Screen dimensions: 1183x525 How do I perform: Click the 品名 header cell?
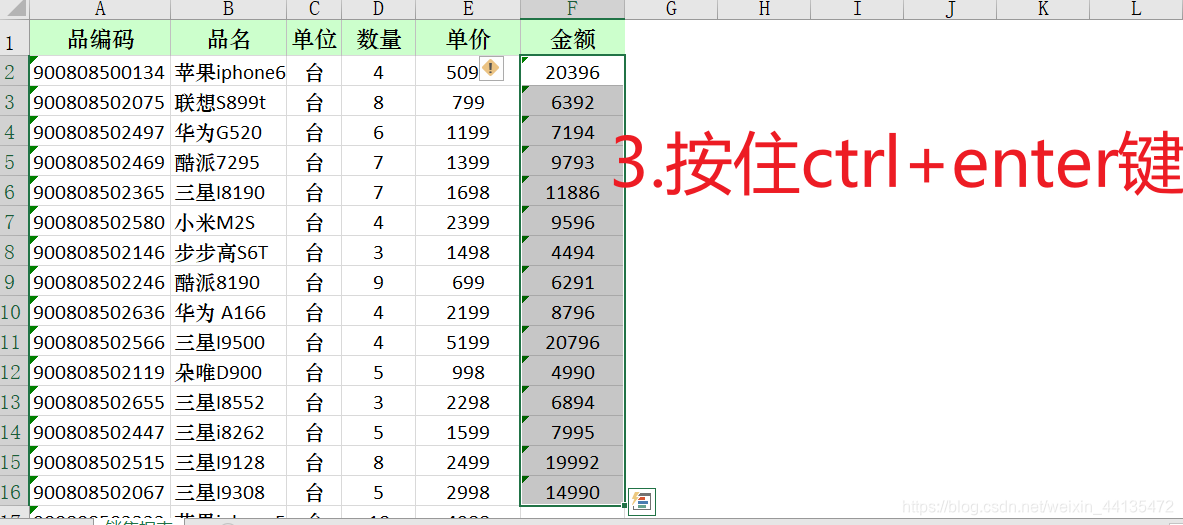coord(229,38)
